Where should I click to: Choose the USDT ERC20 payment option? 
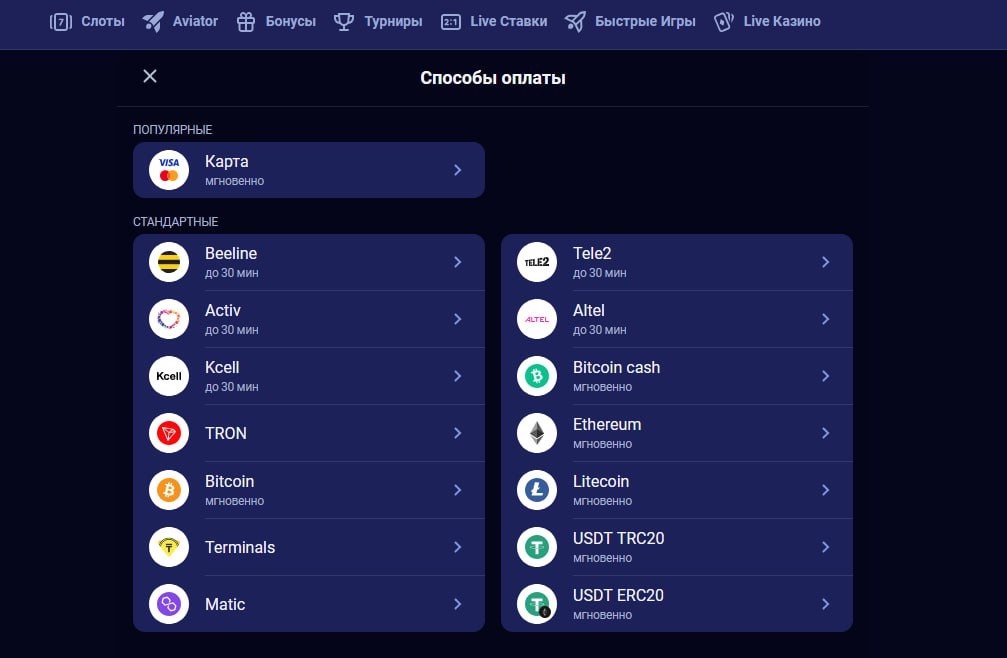(677, 604)
